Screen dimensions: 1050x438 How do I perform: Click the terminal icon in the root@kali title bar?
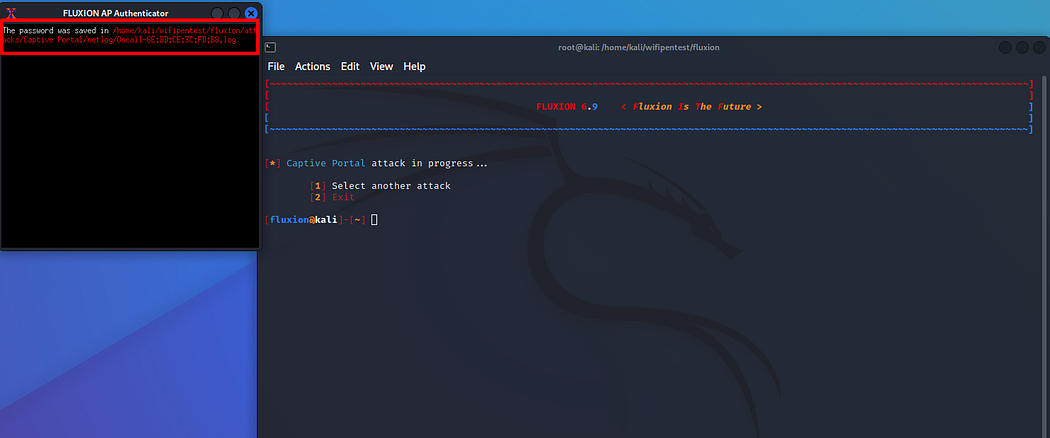tap(270, 48)
